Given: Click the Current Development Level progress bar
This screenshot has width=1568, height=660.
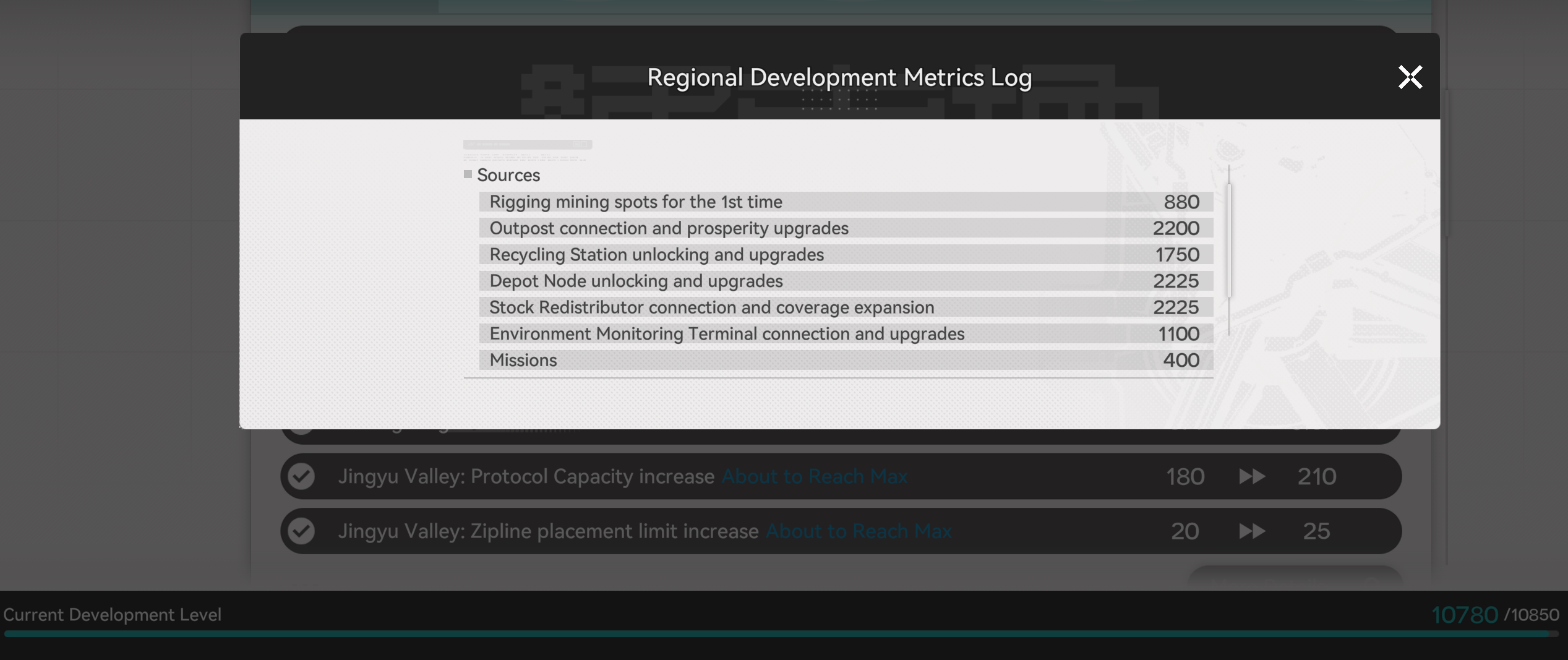Looking at the screenshot, I should [x=781, y=633].
